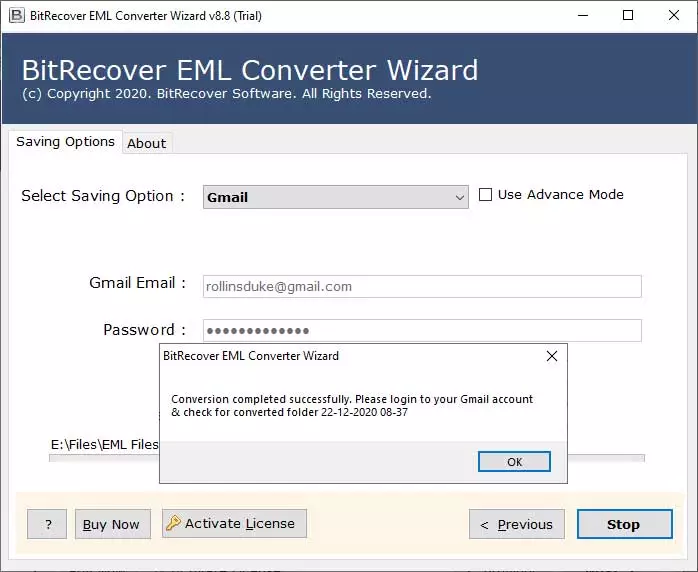Open the Select Saving Option dropdown showing Gmail

point(336,197)
